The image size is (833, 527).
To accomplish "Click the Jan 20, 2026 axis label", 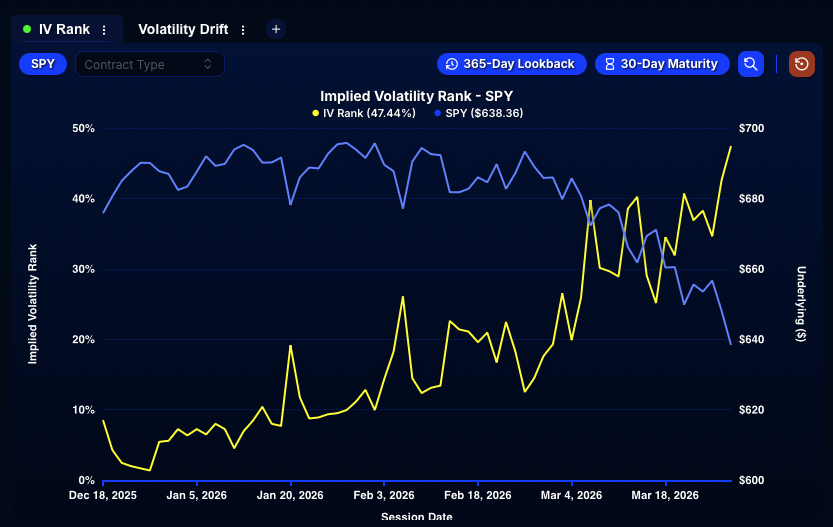I will (x=290, y=495).
